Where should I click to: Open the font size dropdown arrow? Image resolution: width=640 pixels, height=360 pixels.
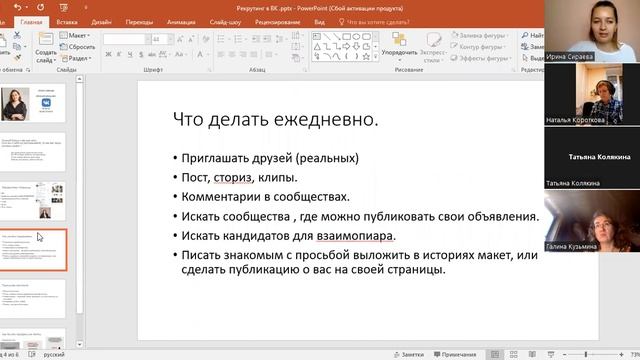[x=170, y=40]
